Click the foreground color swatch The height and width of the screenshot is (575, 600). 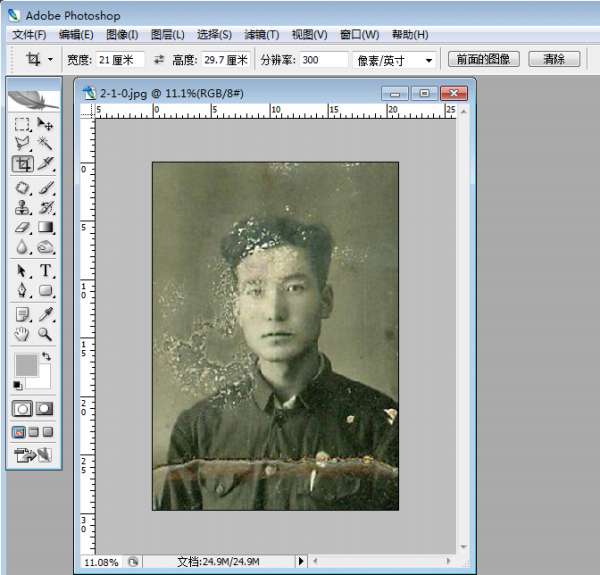click(26, 363)
